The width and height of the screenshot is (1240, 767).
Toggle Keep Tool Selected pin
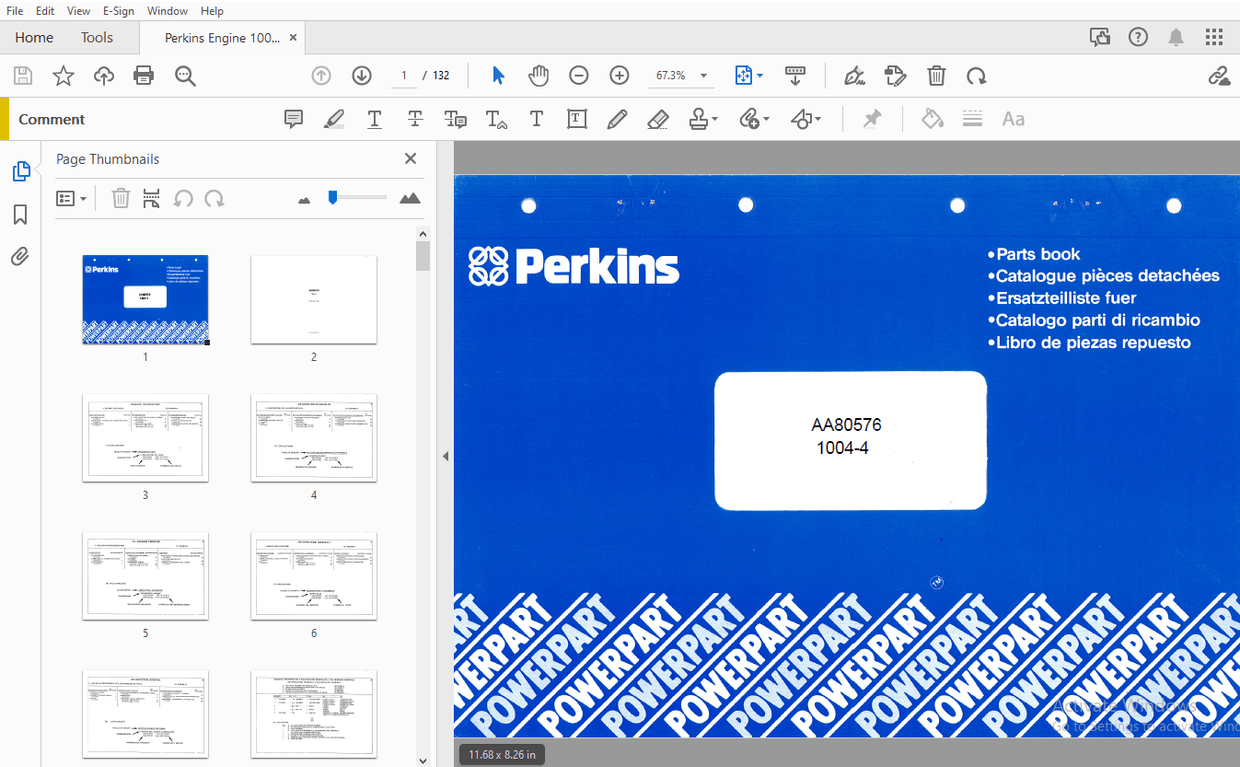(x=871, y=119)
